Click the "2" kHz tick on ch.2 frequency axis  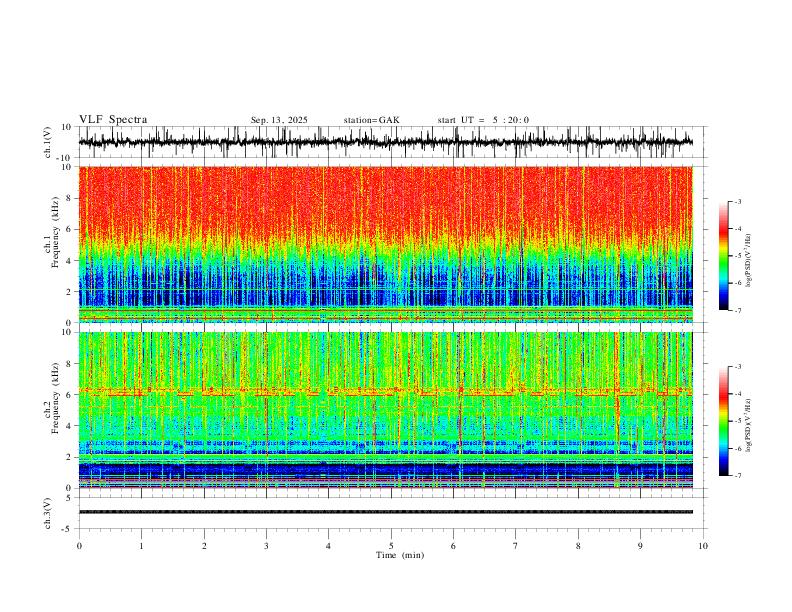(x=69, y=457)
